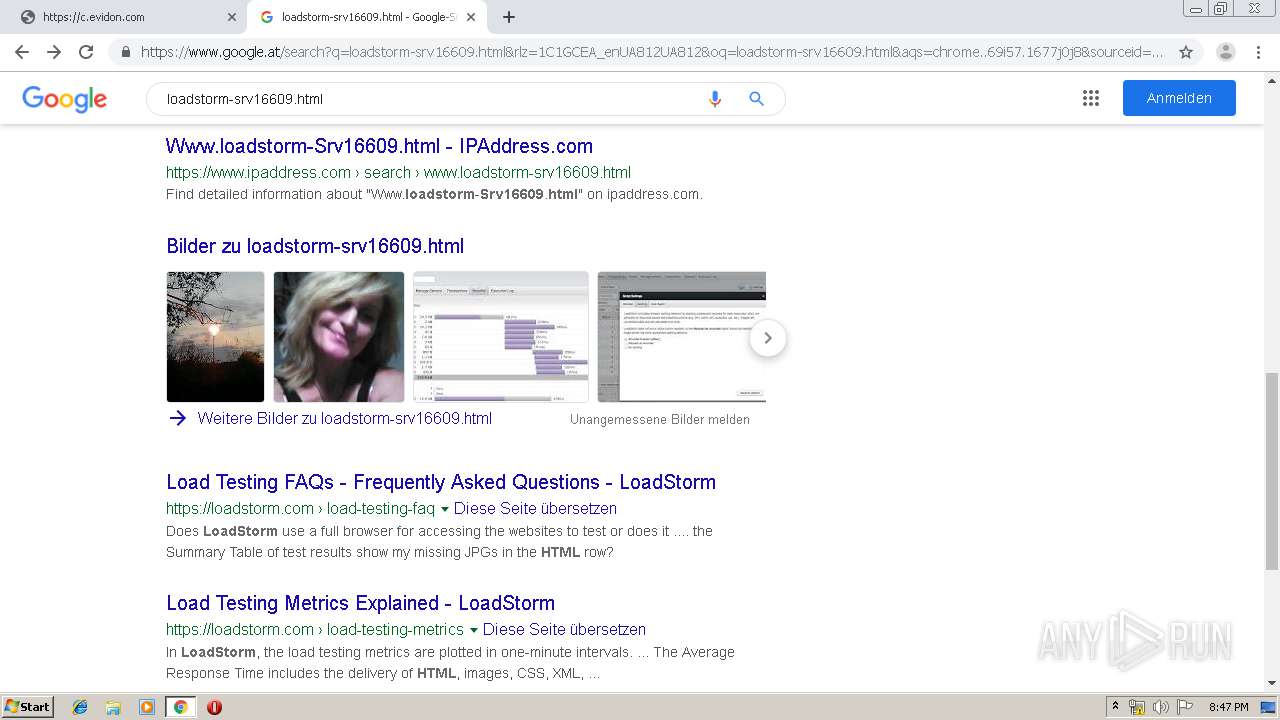Open Weitere Bilder zu loadstorm-srv16609.html

(344, 419)
